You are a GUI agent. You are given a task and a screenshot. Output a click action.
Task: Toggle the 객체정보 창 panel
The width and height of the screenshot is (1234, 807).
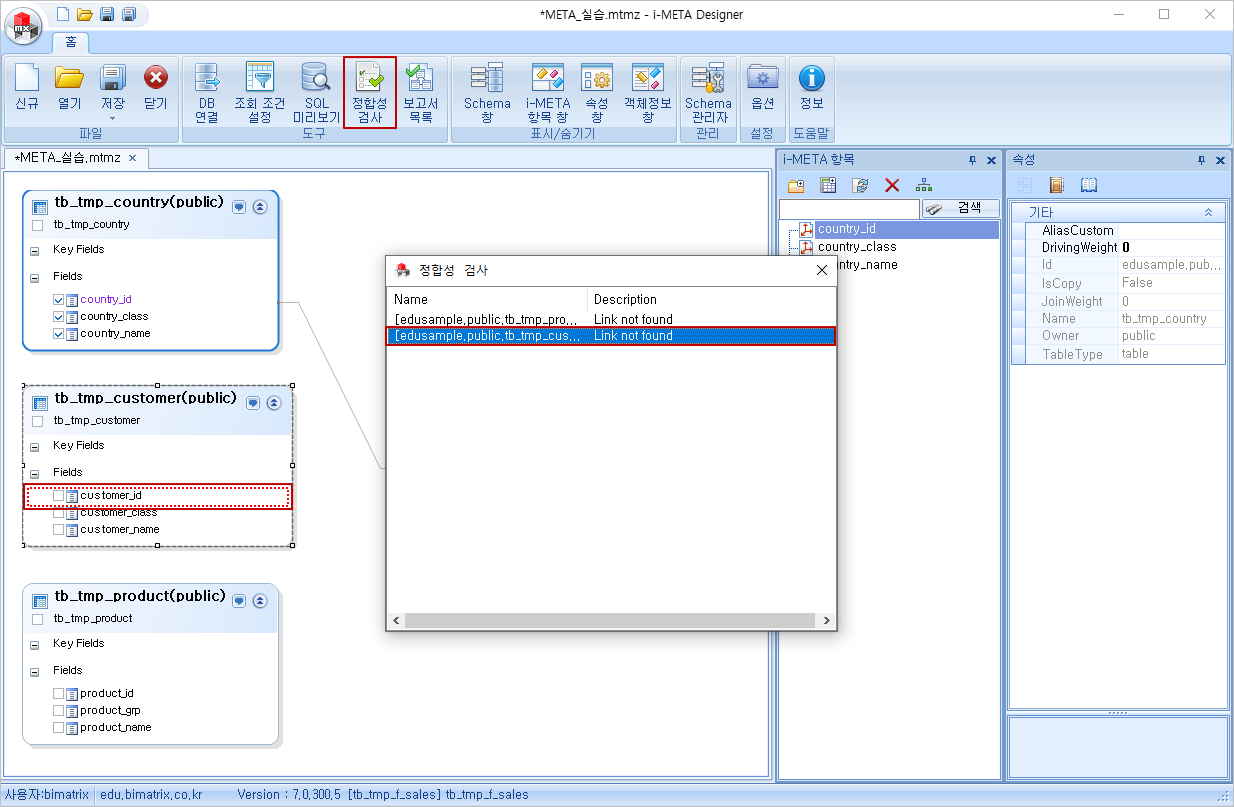[x=647, y=92]
